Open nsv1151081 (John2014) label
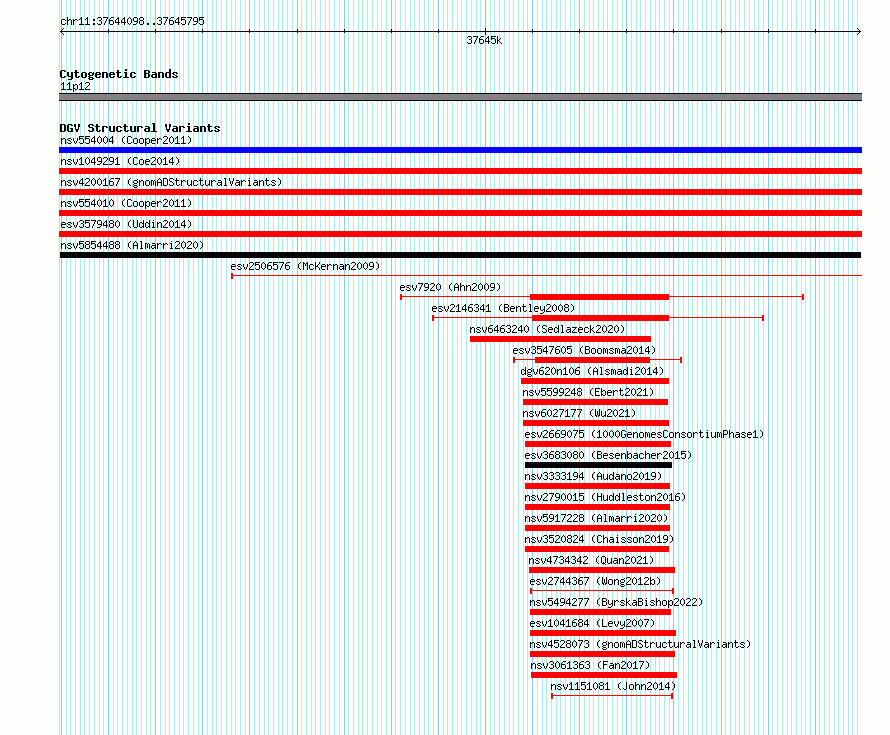 click(613, 686)
